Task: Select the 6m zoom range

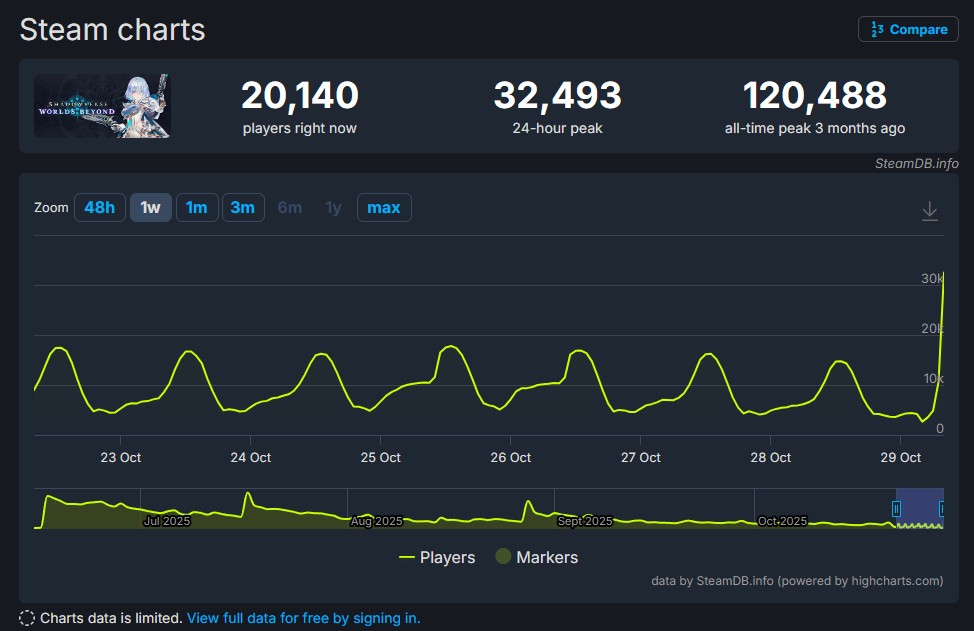Action: (x=289, y=207)
